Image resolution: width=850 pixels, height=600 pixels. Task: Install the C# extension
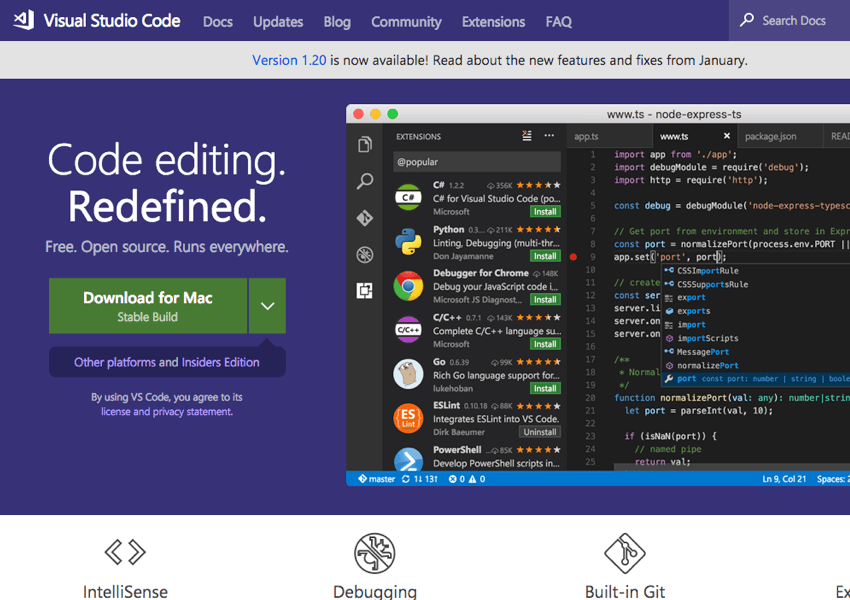pos(545,211)
